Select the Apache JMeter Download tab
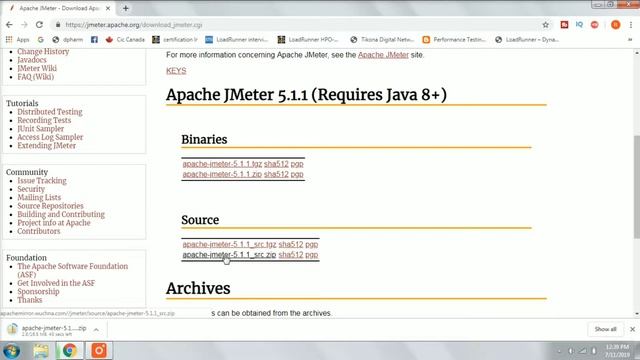Viewport: 640px width, 360px height. [x=60, y=8]
